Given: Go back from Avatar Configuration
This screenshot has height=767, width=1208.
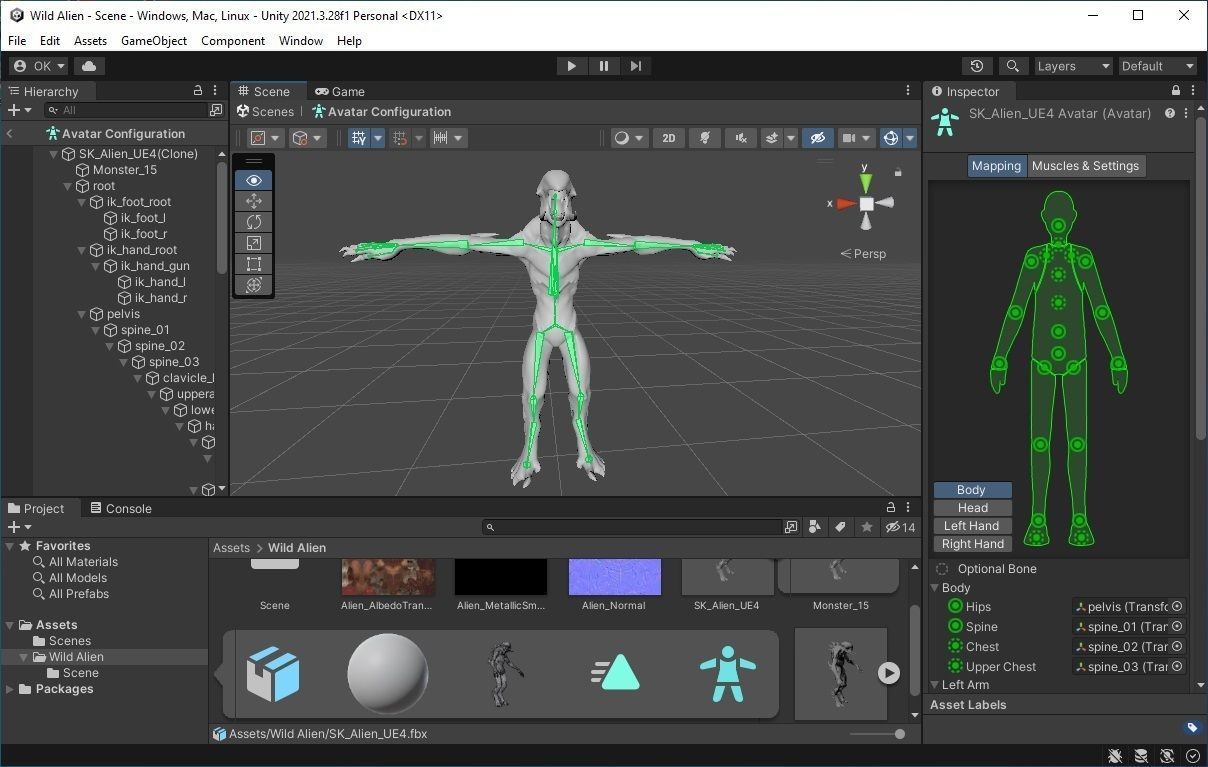Looking at the screenshot, I should pyautogui.click(x=10, y=133).
